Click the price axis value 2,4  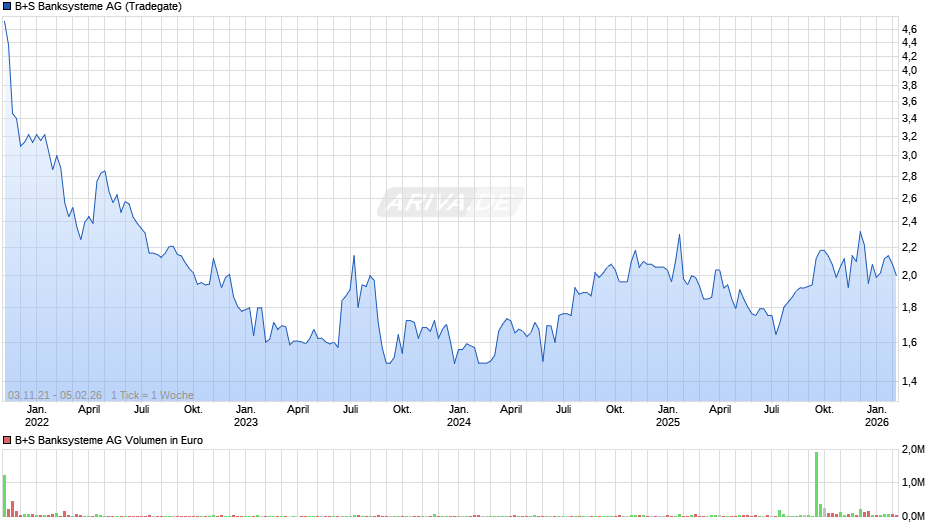909,222
